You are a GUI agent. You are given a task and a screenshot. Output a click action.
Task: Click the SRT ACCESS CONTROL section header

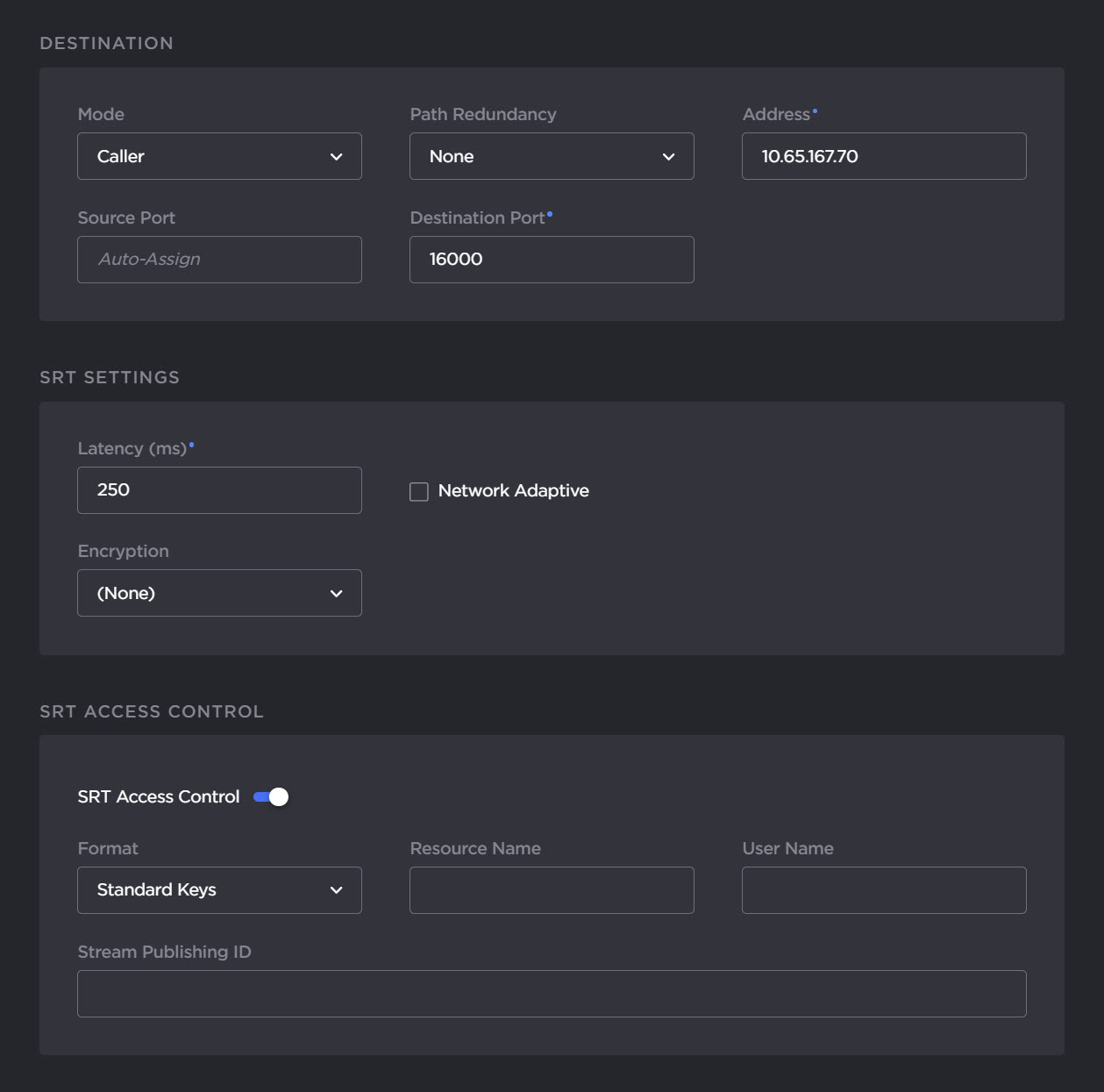click(151, 711)
